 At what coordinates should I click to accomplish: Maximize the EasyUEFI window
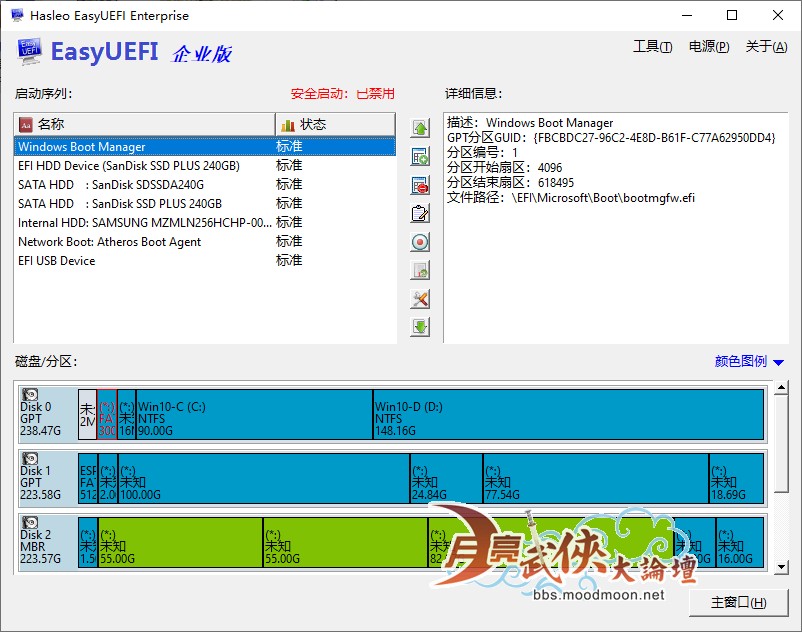pos(732,15)
